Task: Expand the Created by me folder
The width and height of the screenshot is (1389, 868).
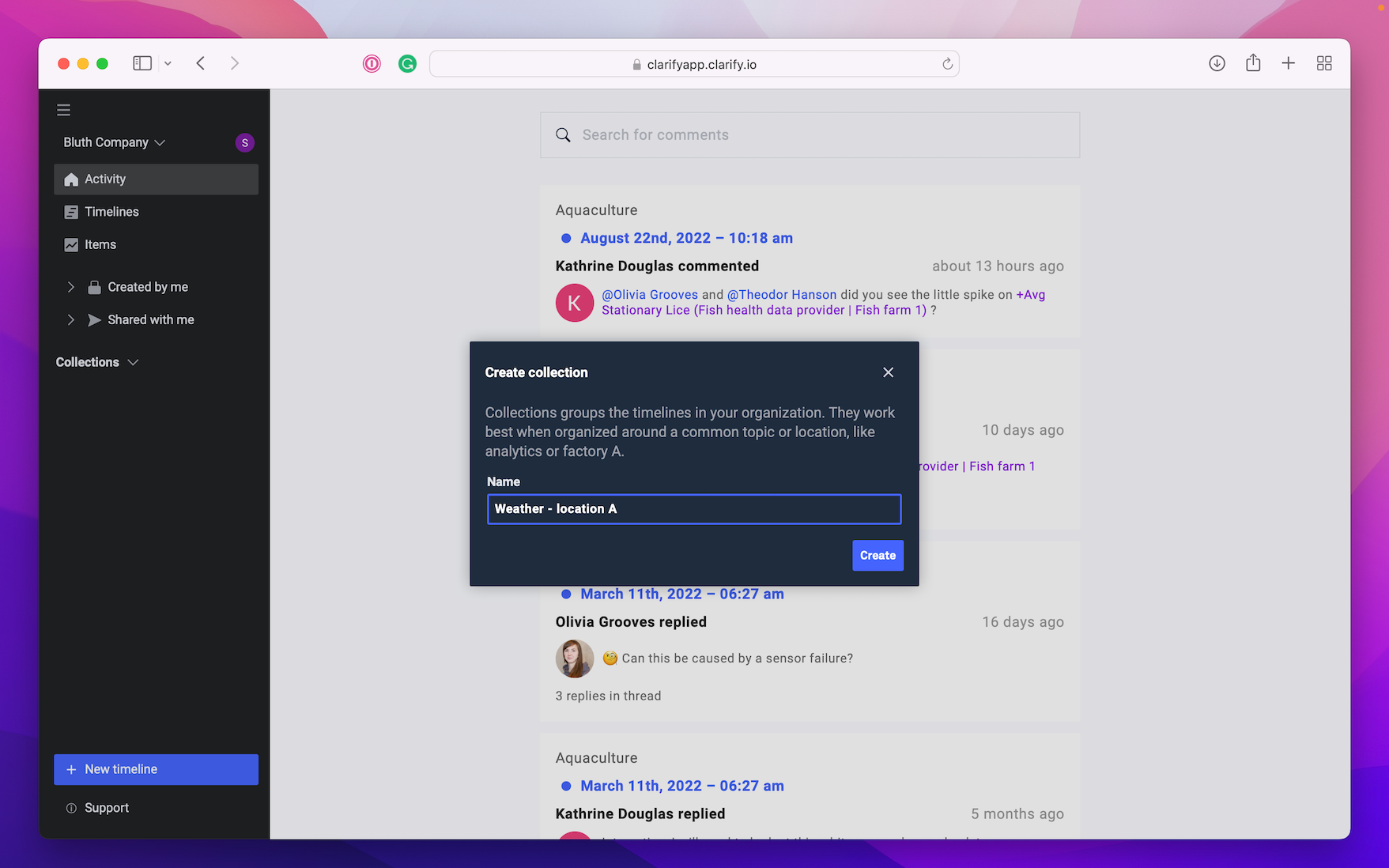Action: [x=71, y=287]
